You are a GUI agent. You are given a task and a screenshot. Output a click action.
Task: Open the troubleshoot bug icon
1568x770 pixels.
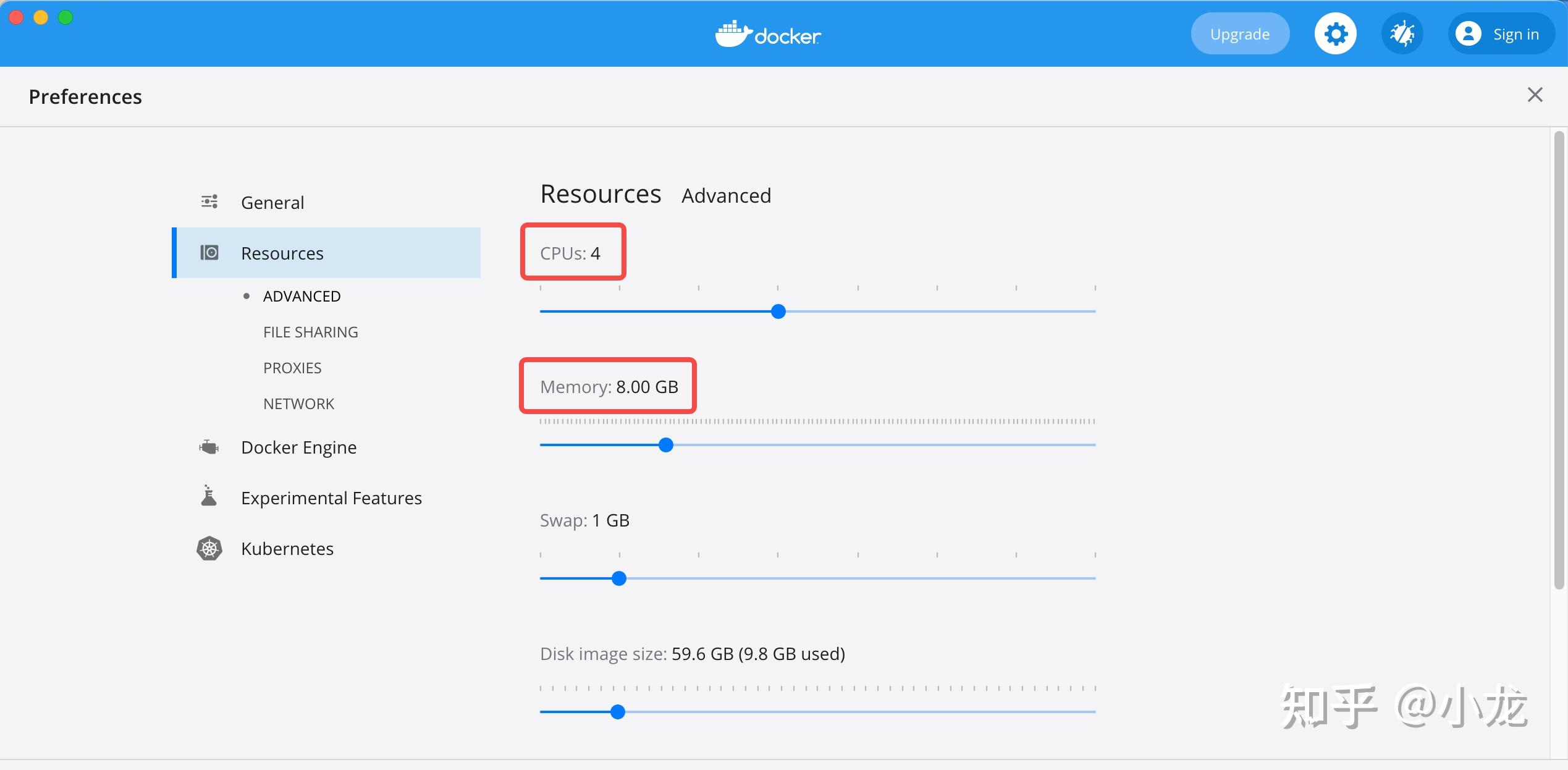pos(1402,34)
